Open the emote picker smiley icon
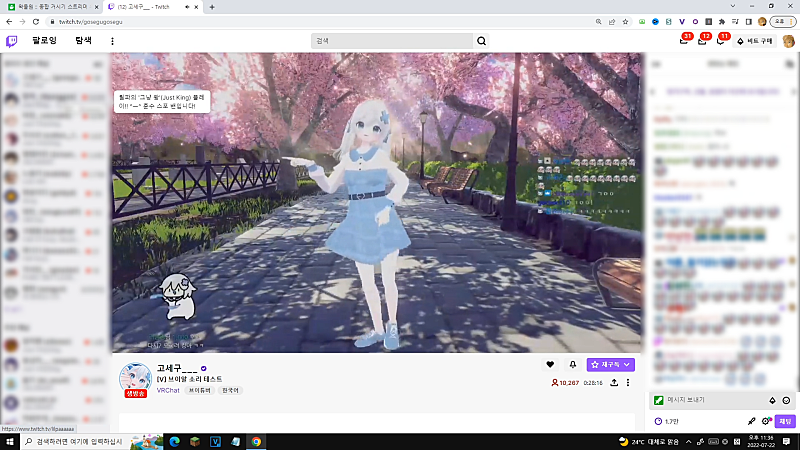The height and width of the screenshot is (450, 800). [786, 401]
